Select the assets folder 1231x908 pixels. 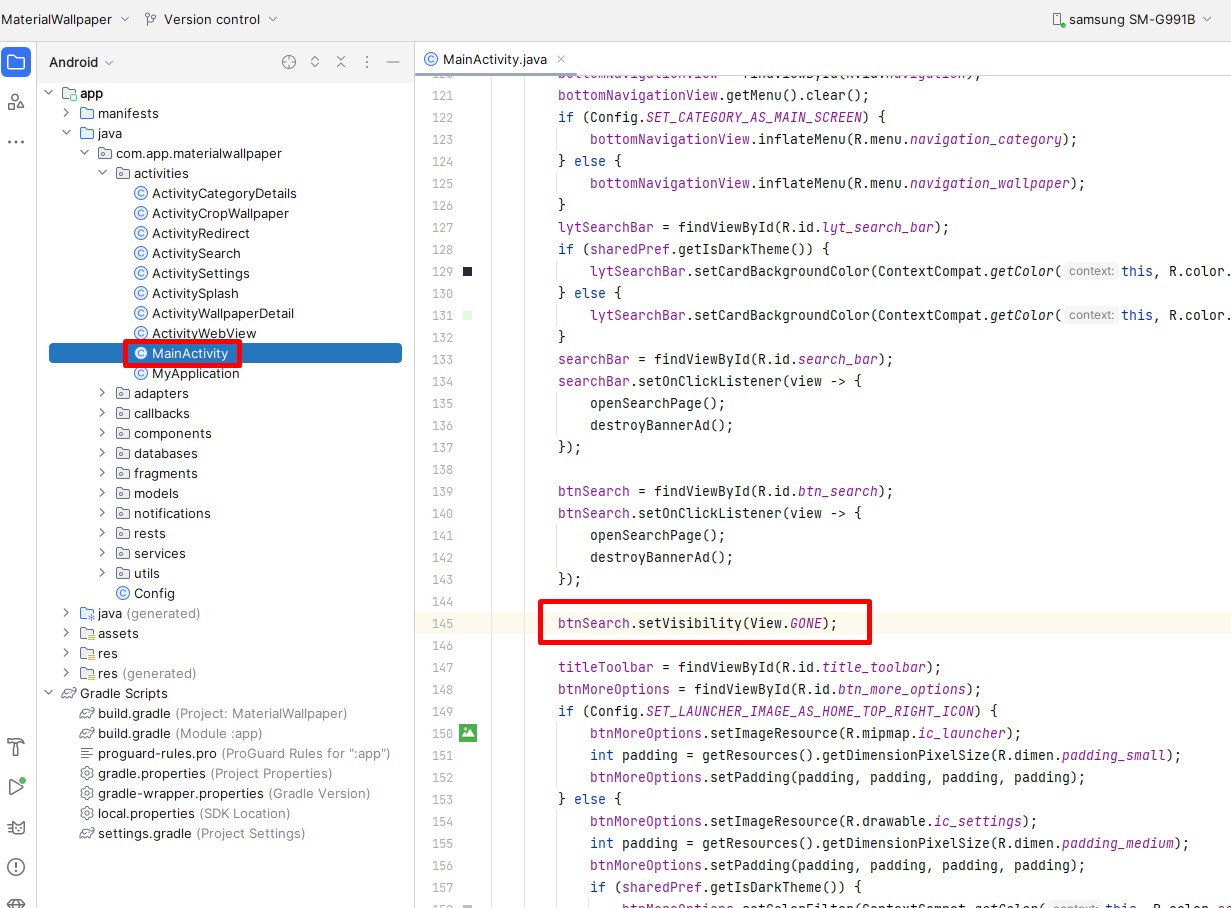click(x=118, y=633)
